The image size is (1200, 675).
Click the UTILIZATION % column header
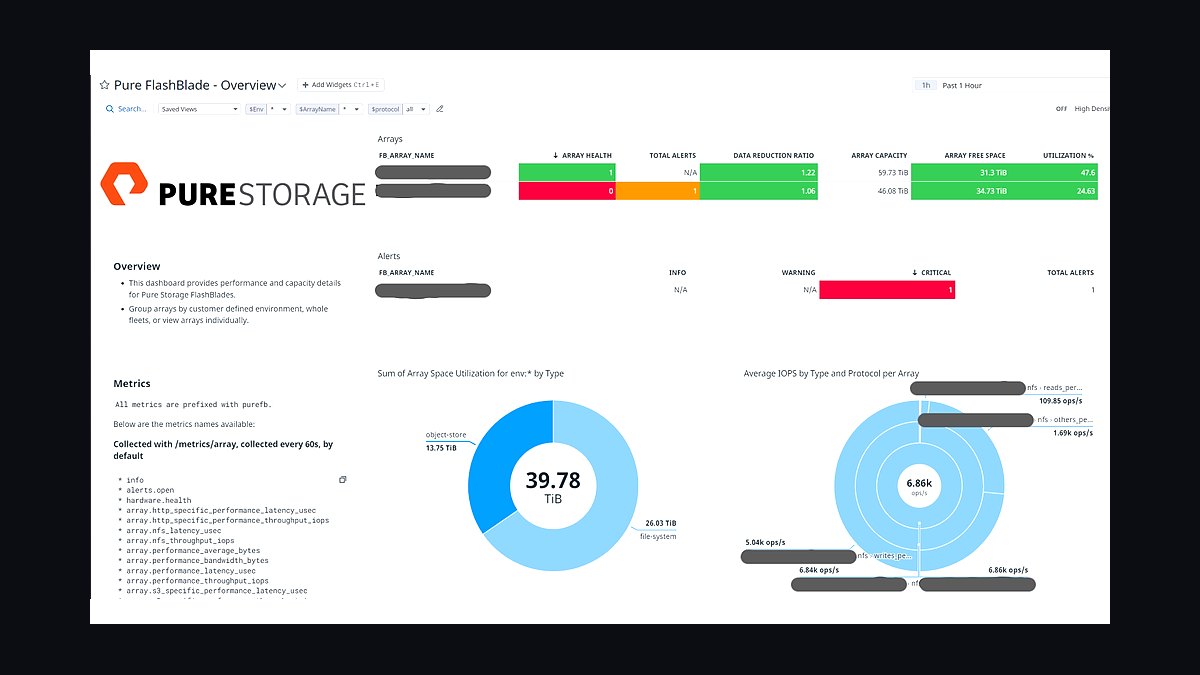point(1068,156)
